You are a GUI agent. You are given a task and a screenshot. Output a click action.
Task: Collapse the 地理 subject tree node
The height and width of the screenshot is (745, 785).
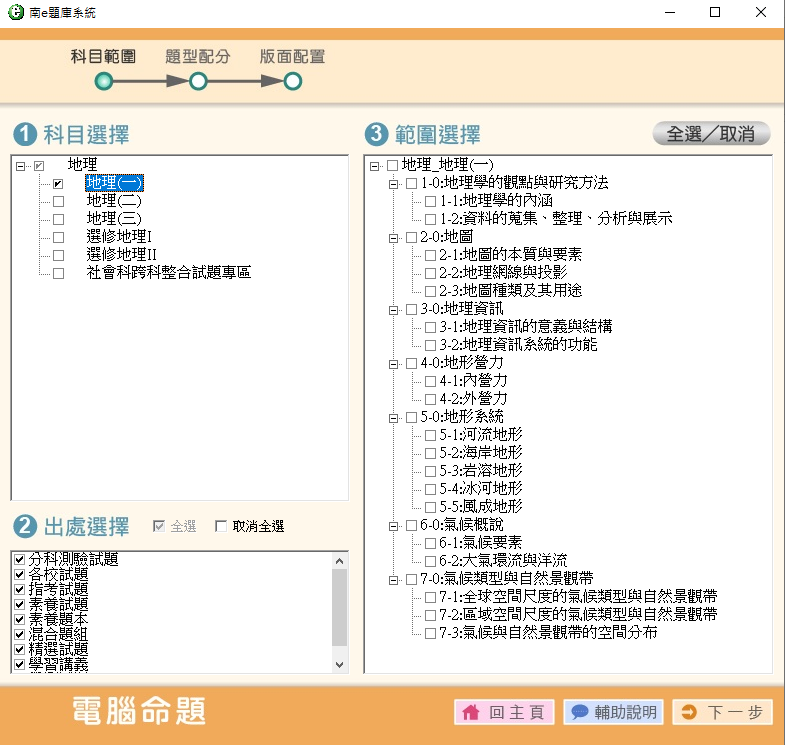(21, 166)
